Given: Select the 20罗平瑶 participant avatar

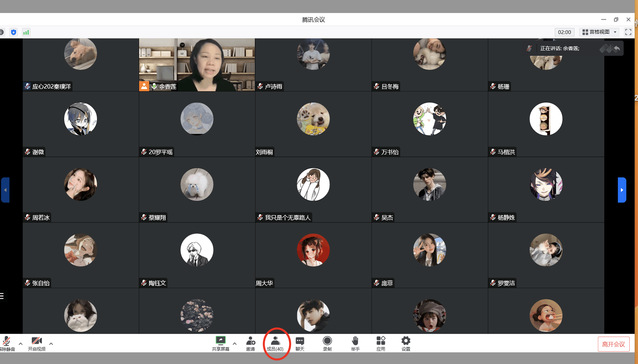Looking at the screenshot, I should [197, 119].
